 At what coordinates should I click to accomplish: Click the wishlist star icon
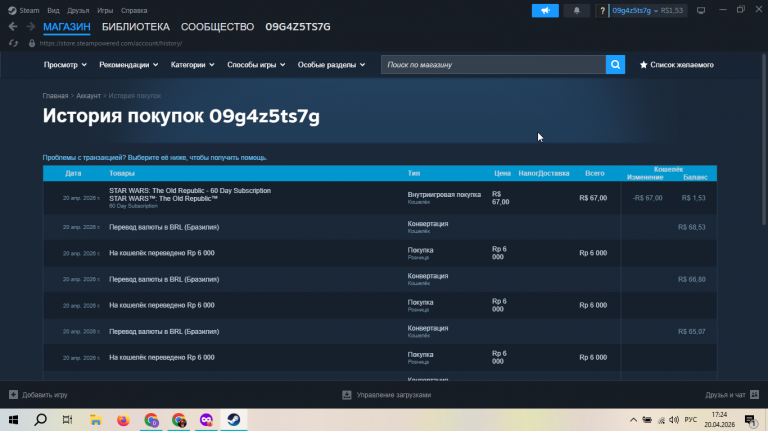pos(644,65)
